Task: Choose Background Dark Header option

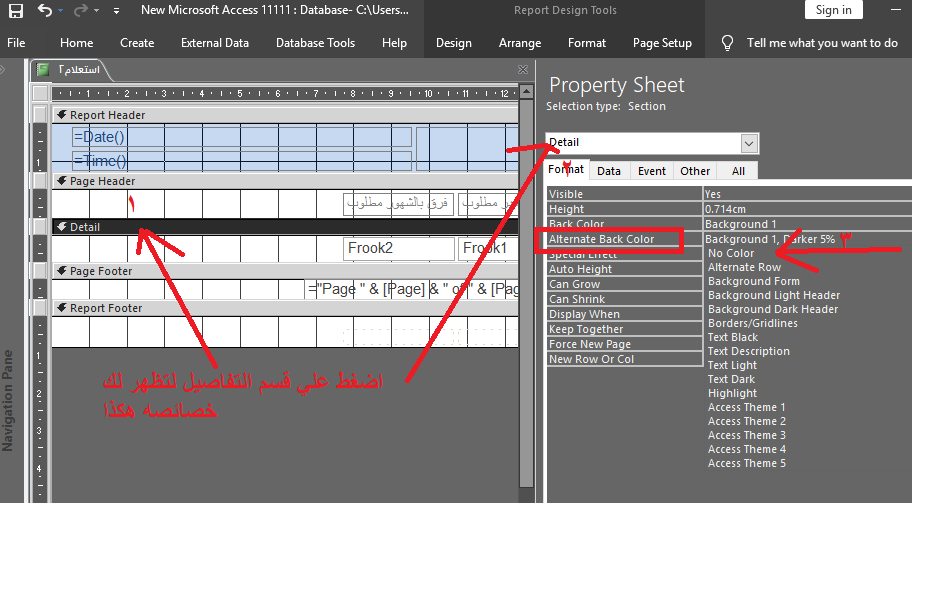Action: [773, 309]
